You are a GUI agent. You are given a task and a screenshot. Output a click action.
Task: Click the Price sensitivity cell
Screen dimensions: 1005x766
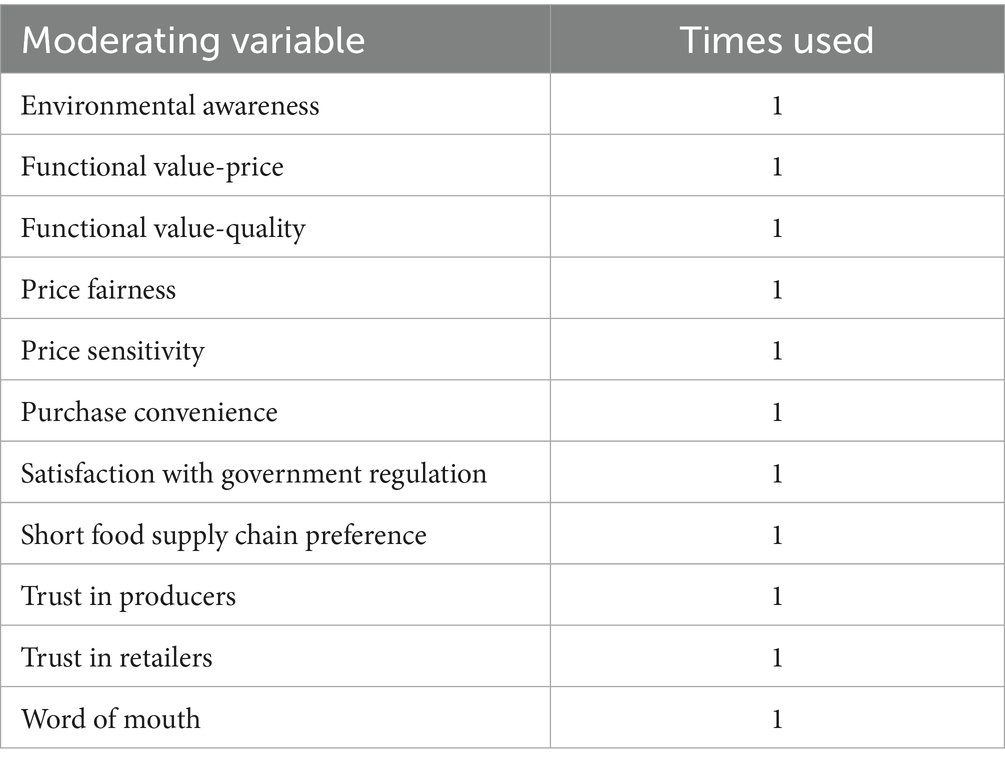[x=112, y=351]
